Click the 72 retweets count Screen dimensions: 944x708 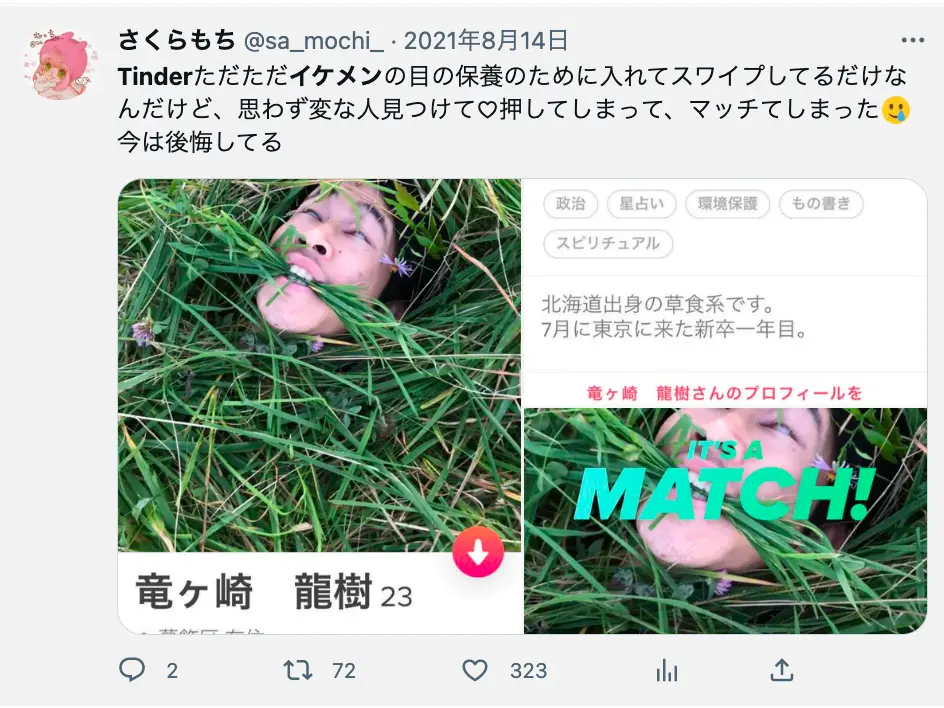[344, 671]
